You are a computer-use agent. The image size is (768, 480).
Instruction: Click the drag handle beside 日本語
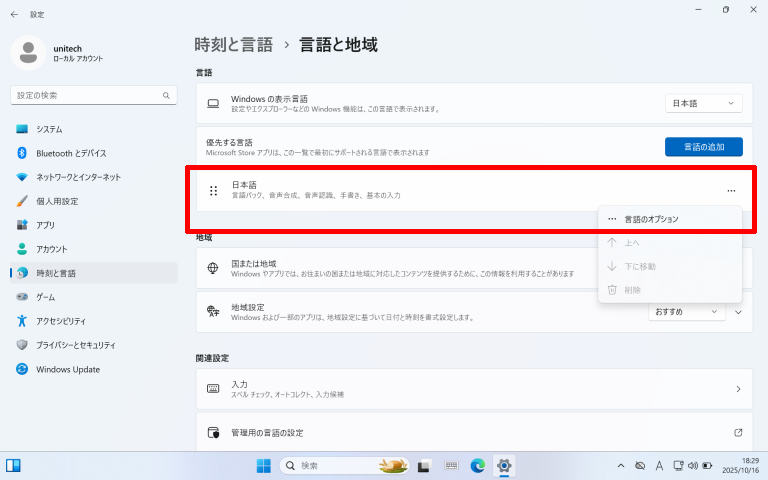pyautogui.click(x=213, y=190)
